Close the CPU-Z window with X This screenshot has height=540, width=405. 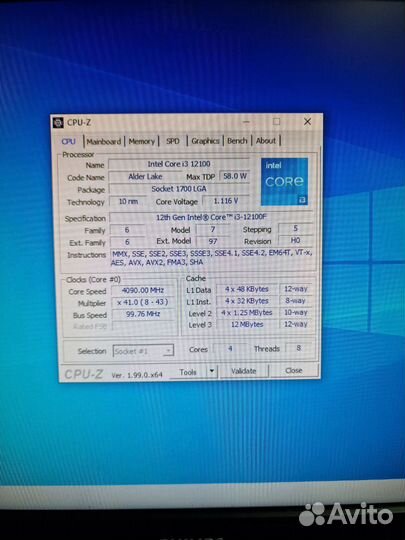[307, 122]
